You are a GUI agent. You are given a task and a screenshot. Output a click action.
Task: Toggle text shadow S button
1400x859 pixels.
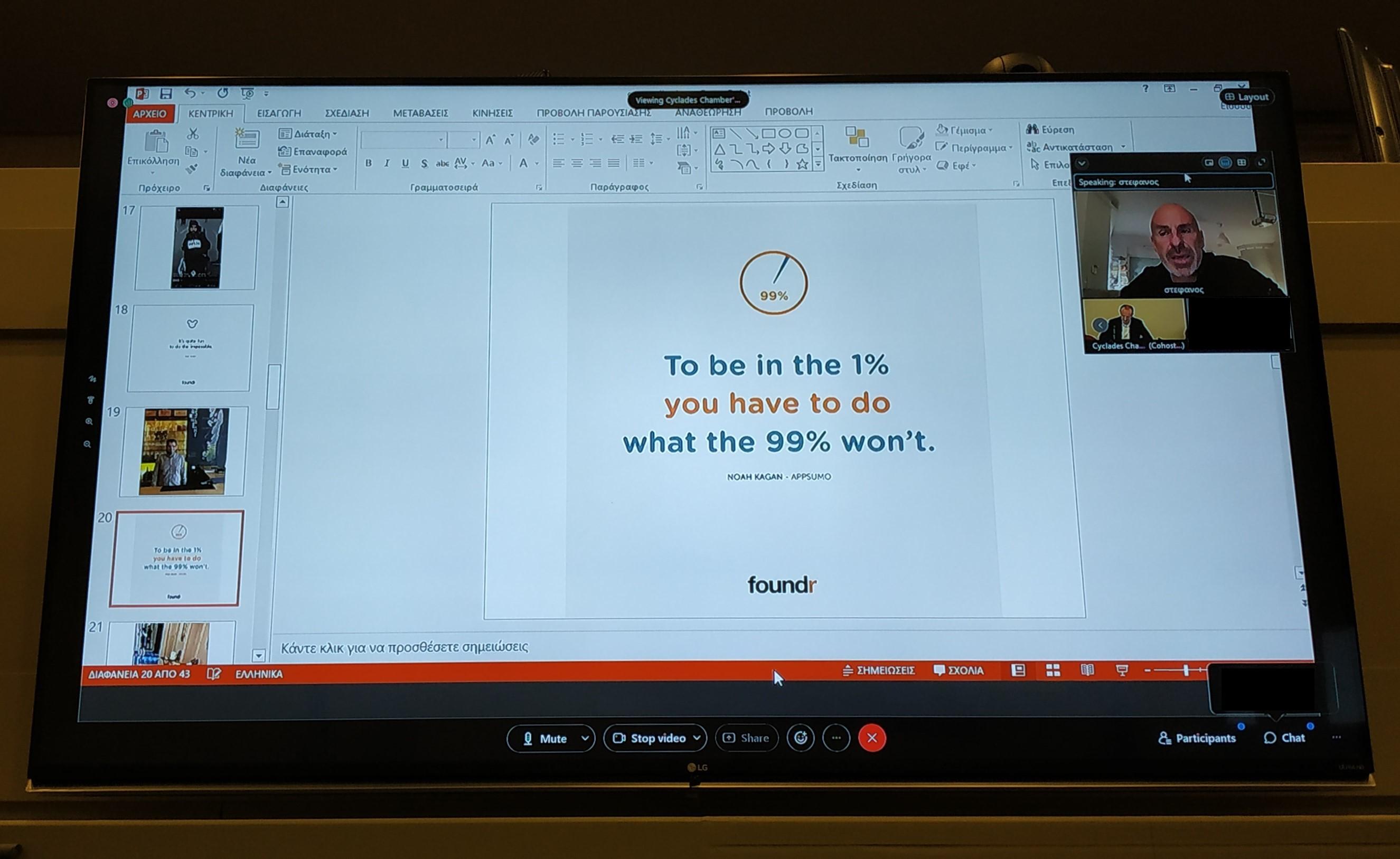[424, 164]
